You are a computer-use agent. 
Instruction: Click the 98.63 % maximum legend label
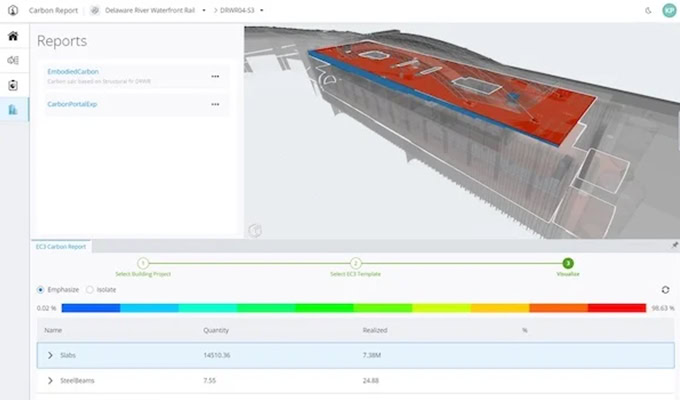663,308
